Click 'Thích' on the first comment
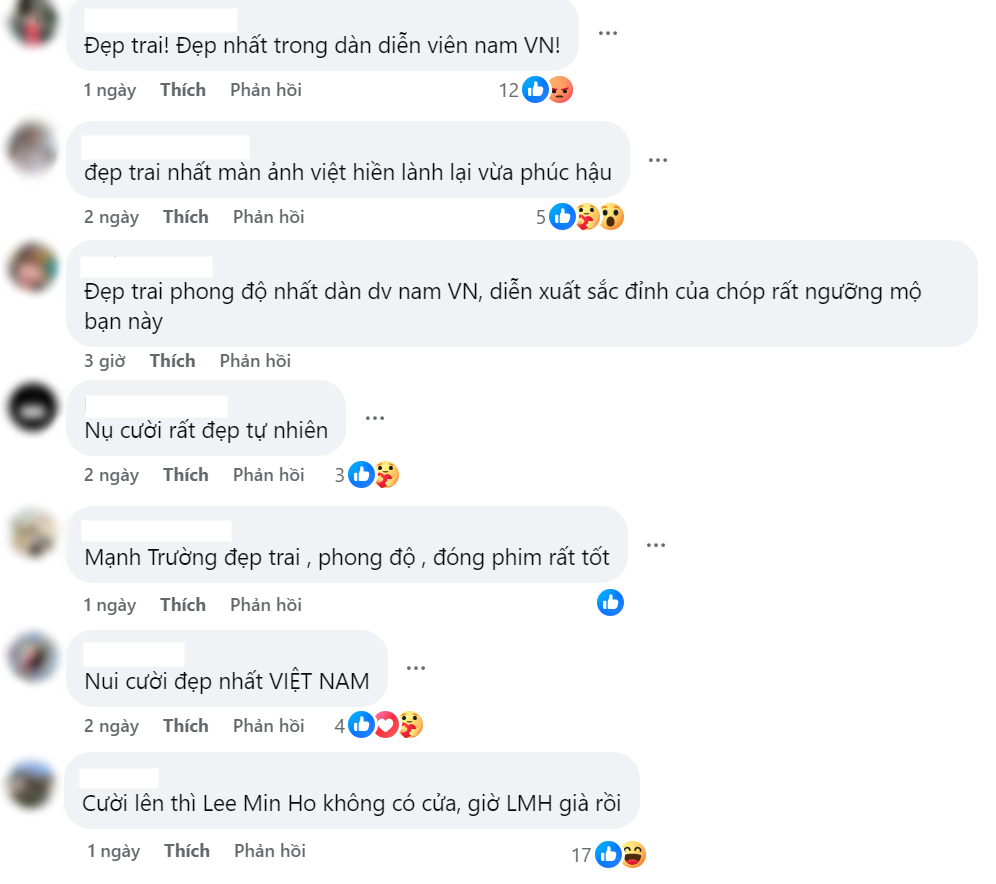 182,89
